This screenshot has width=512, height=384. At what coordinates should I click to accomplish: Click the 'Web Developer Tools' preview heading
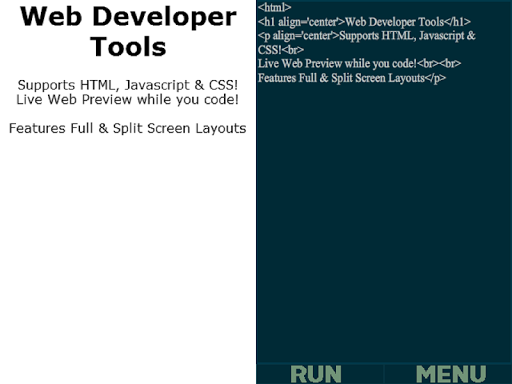coord(128,31)
